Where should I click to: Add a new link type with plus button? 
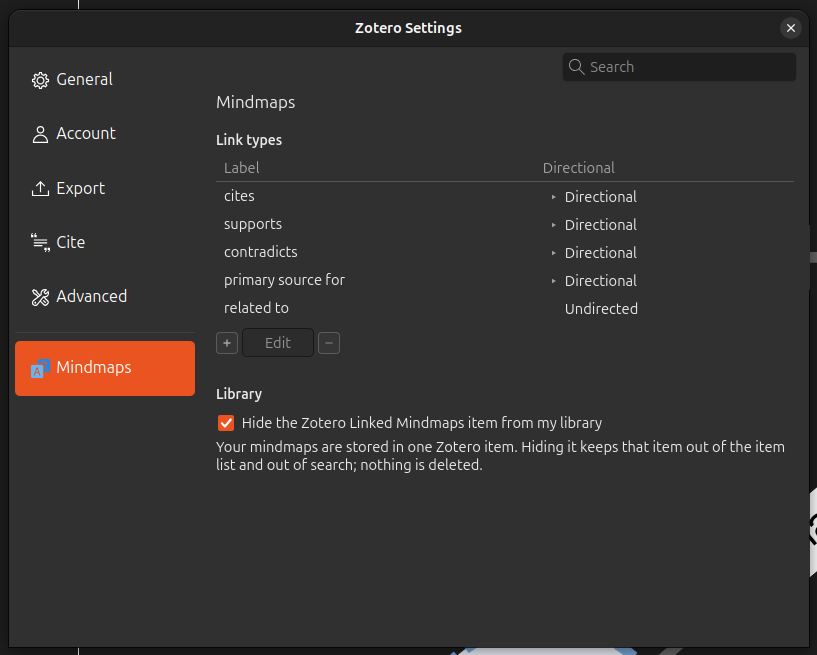(x=227, y=343)
